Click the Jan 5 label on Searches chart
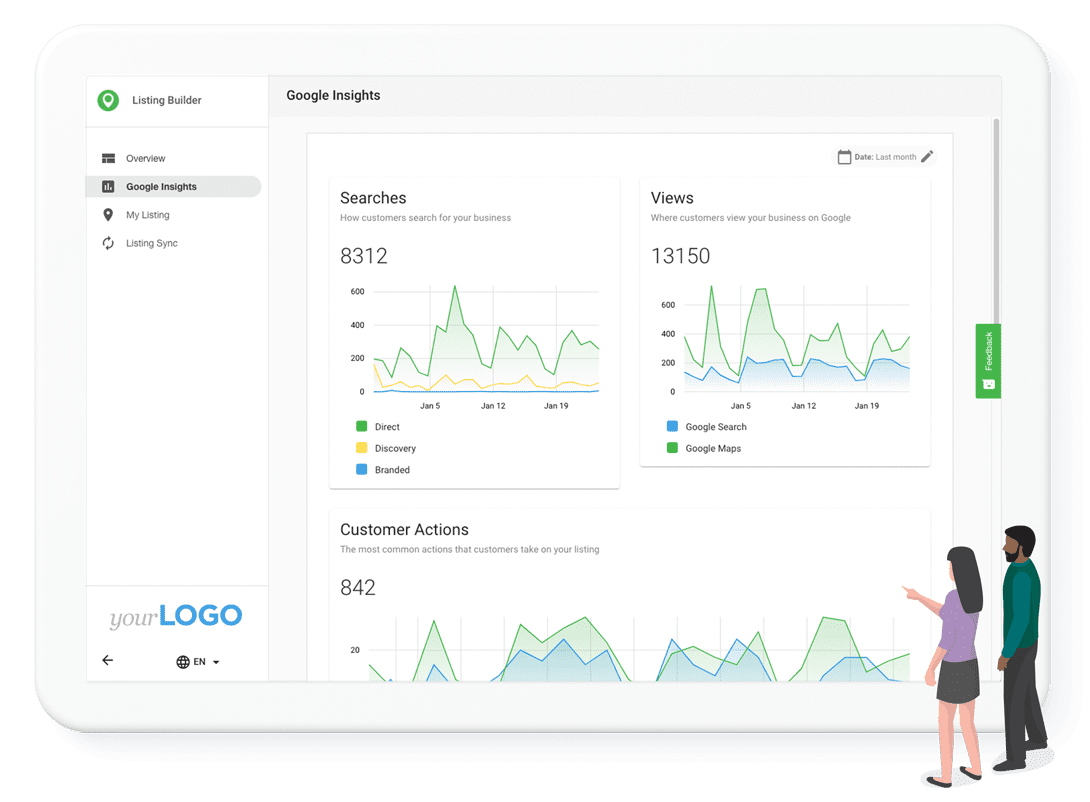The height and width of the screenshot is (802, 1090). coord(430,406)
